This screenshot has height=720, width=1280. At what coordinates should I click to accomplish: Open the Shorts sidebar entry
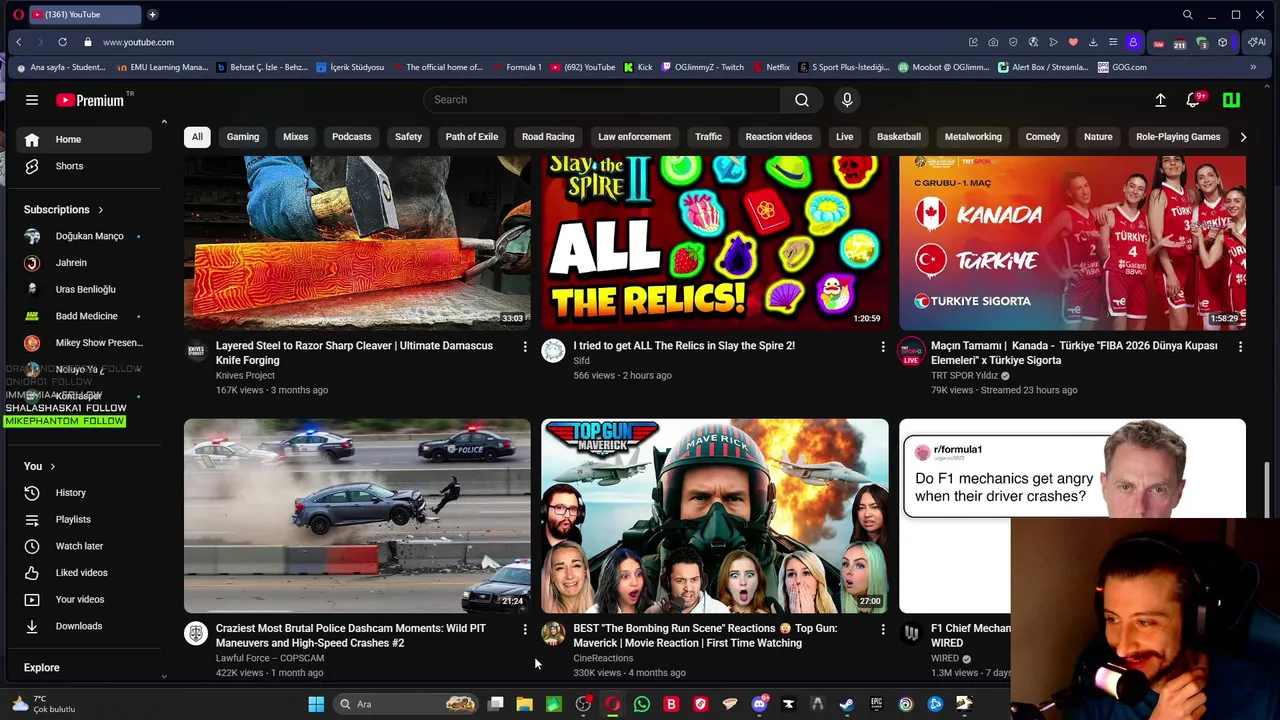83,166
